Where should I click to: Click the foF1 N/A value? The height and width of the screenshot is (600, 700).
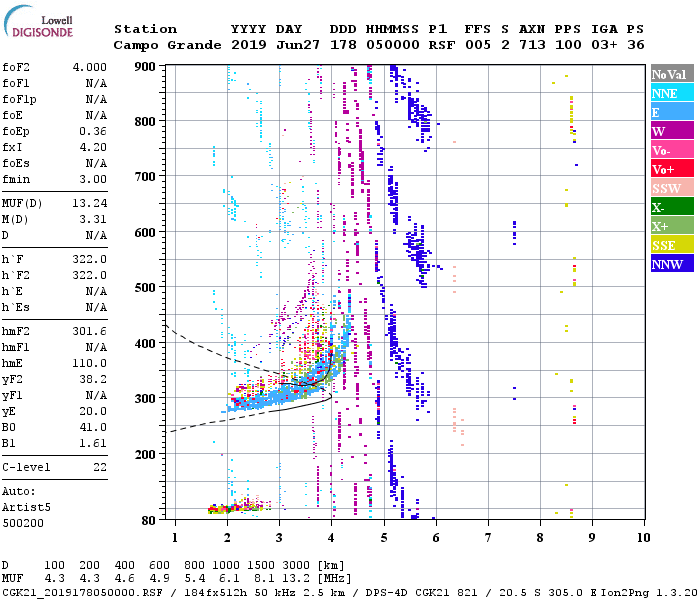point(96,83)
